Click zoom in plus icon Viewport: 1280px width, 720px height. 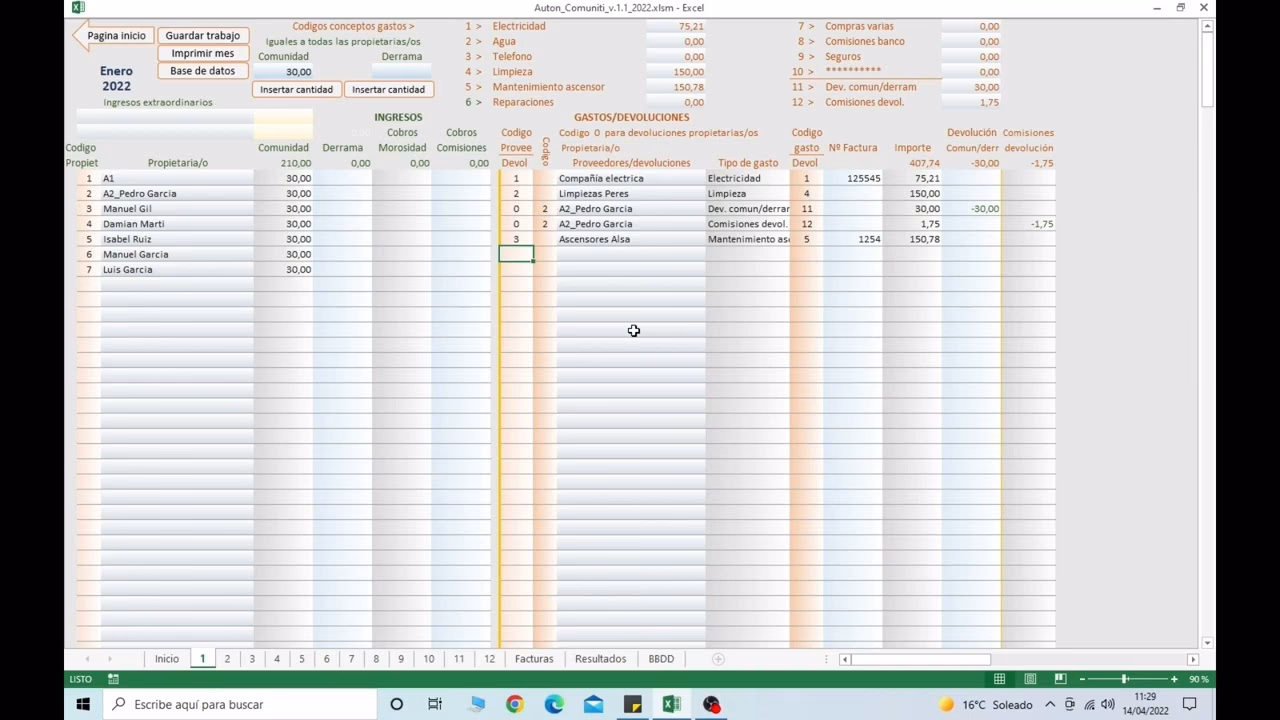pos(1174,679)
